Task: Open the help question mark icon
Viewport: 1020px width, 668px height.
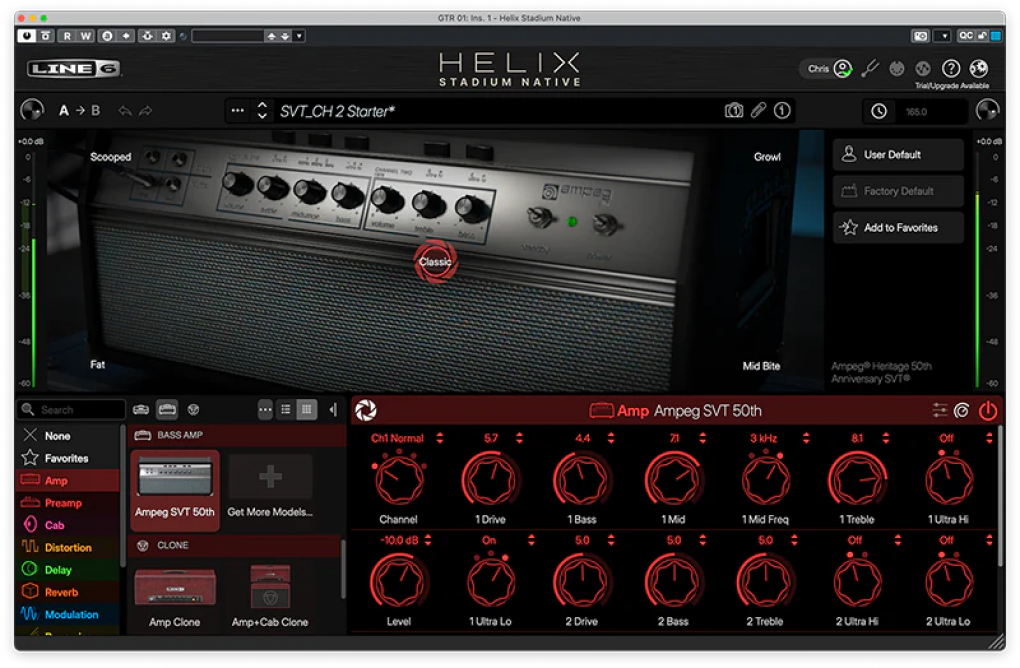Action: [951, 68]
